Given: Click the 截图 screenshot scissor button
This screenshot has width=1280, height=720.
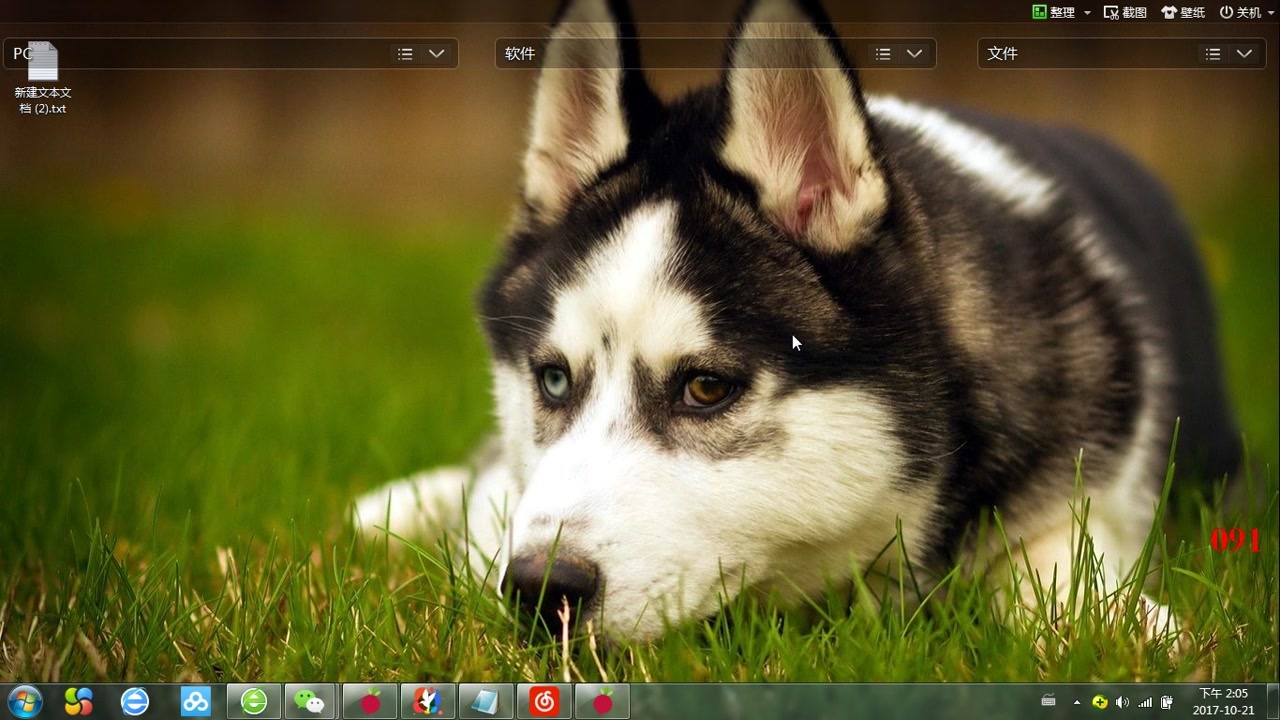Looking at the screenshot, I should click(1125, 12).
